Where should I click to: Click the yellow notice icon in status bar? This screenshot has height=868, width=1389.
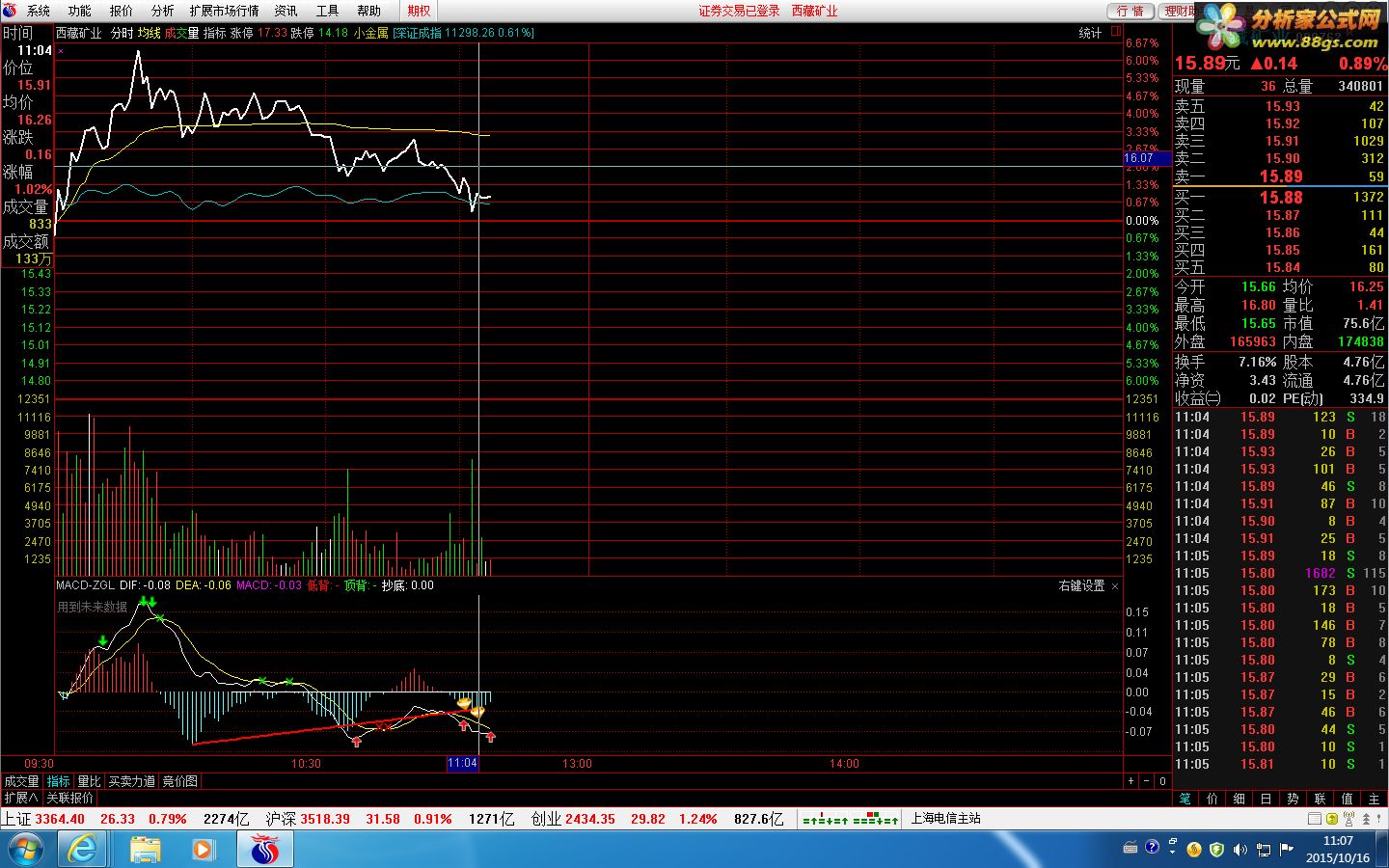click(x=1332, y=819)
